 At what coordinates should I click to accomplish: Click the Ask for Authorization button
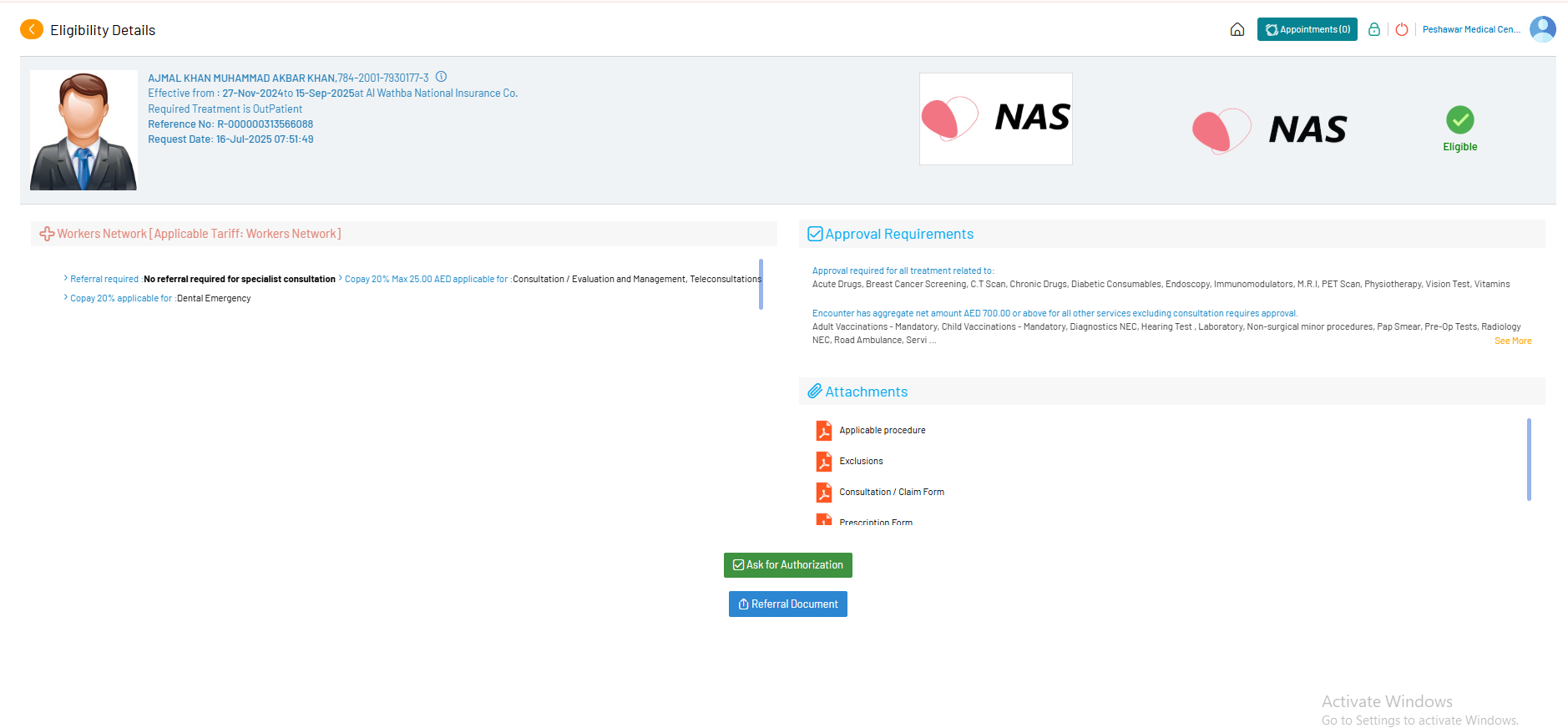[788, 565]
